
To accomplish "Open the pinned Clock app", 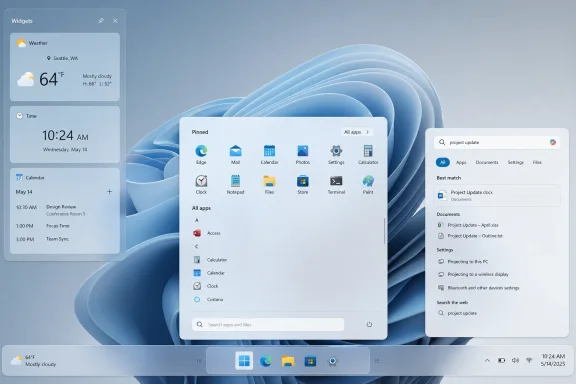I will (x=201, y=184).
